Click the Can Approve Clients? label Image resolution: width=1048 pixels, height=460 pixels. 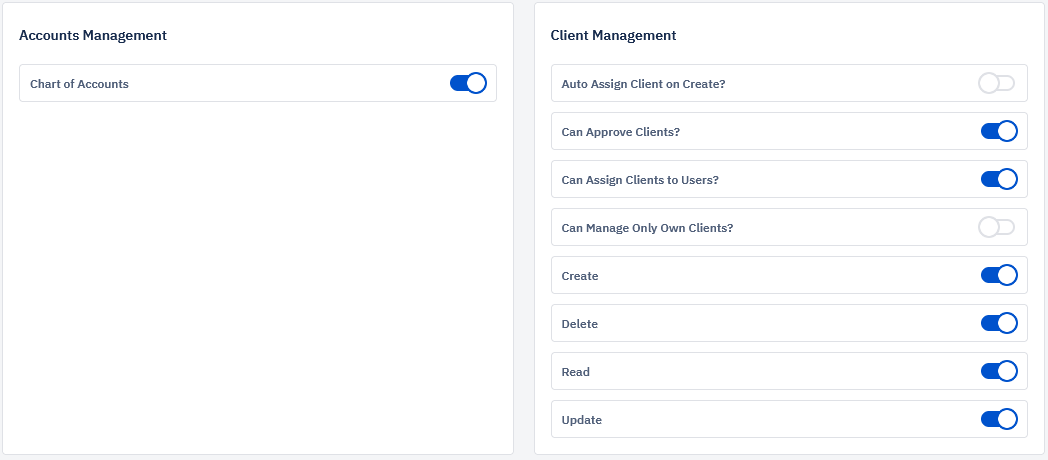(621, 132)
